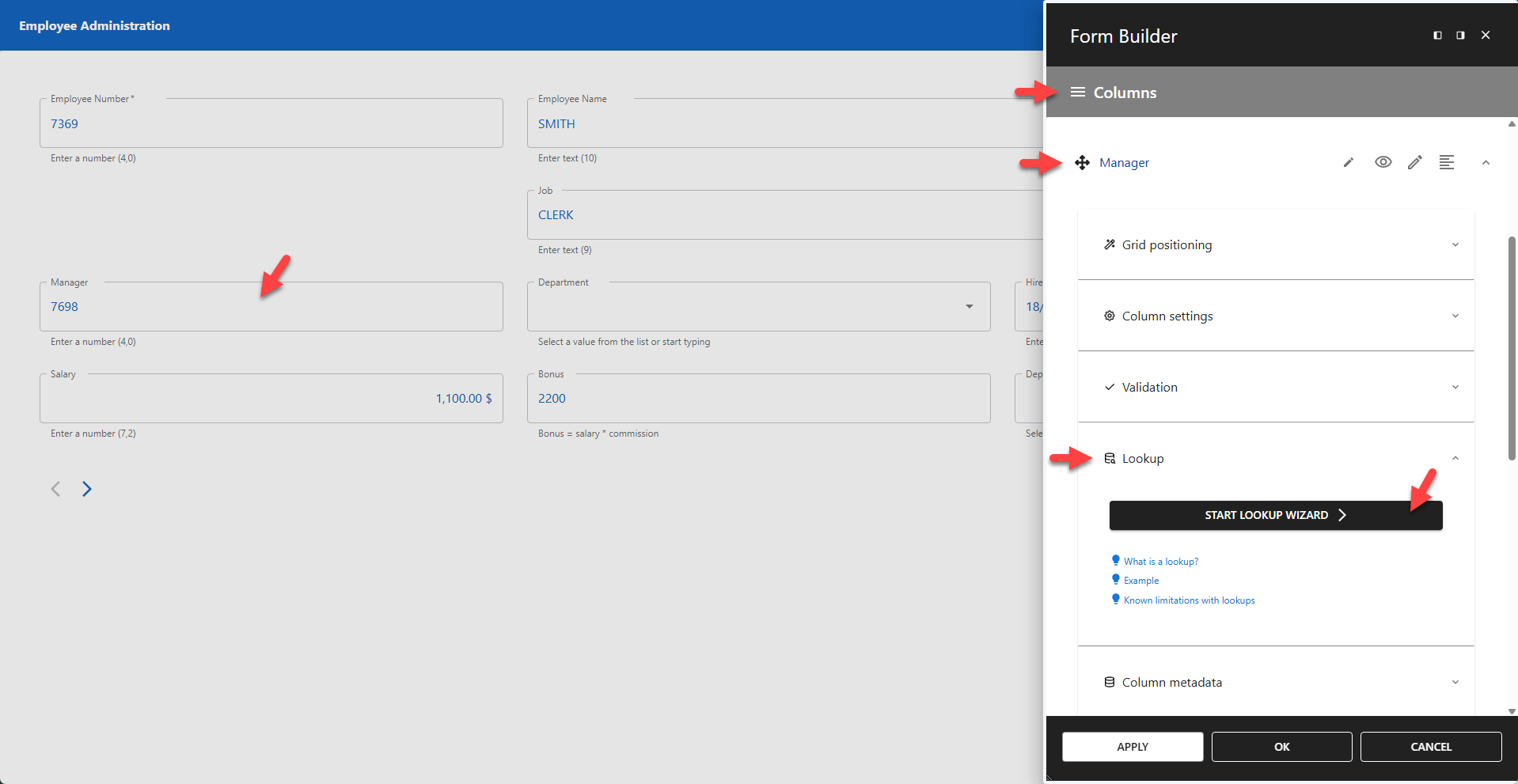Click the alignment icon in the Manager row
Image resolution: width=1518 pixels, height=784 pixels.
pyautogui.click(x=1448, y=162)
